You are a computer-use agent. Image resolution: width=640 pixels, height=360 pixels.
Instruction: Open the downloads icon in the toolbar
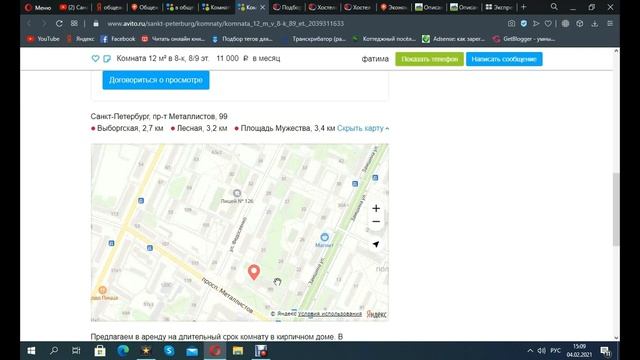595,24
